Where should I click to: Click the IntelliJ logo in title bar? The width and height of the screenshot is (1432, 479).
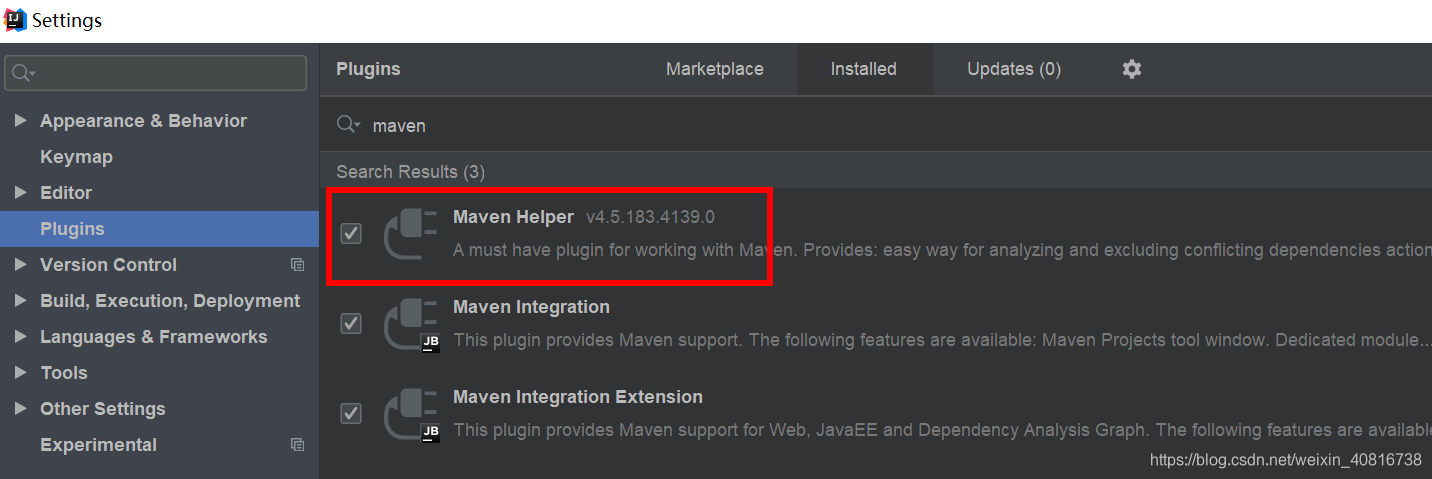(x=15, y=19)
